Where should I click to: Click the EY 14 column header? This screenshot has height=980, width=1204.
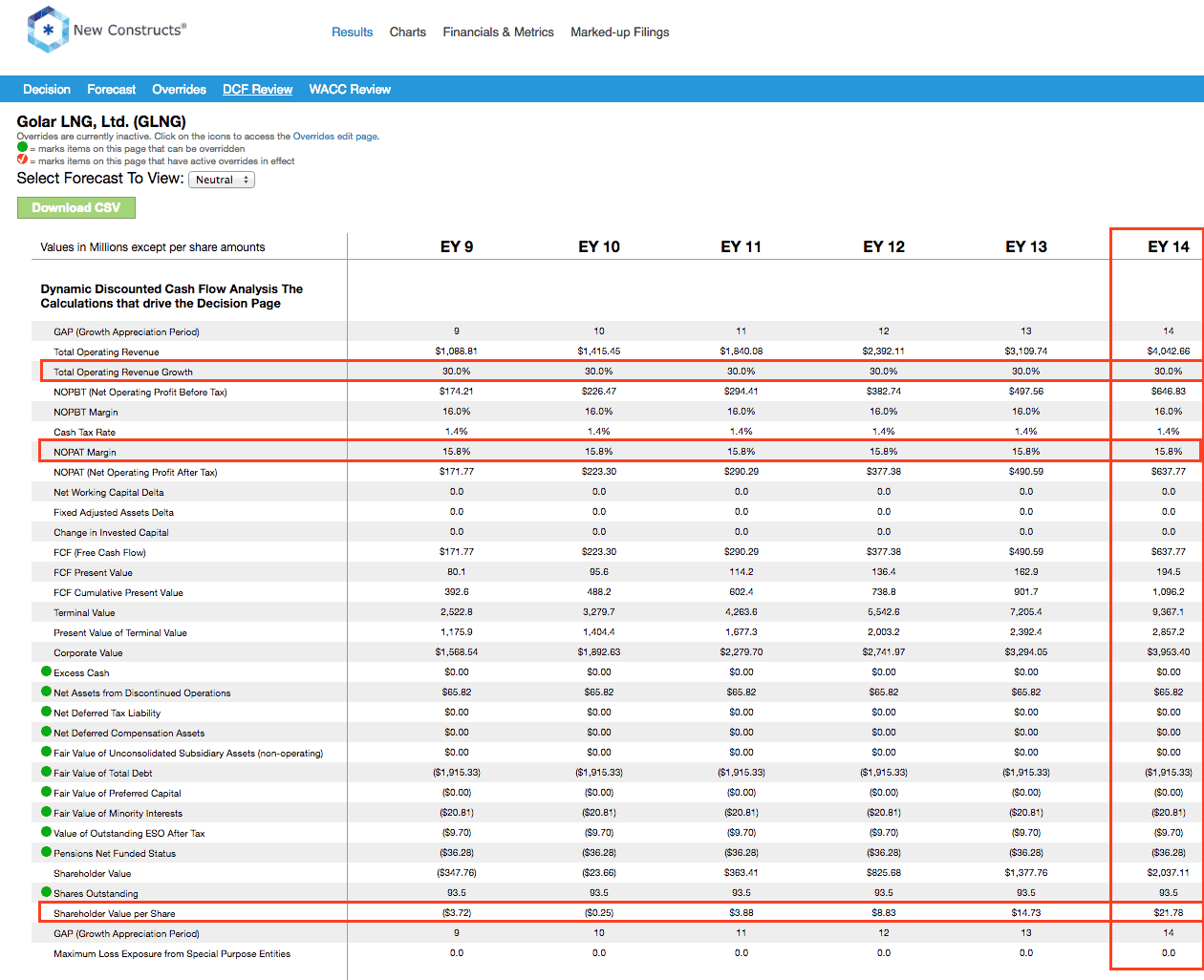pyautogui.click(x=1169, y=246)
